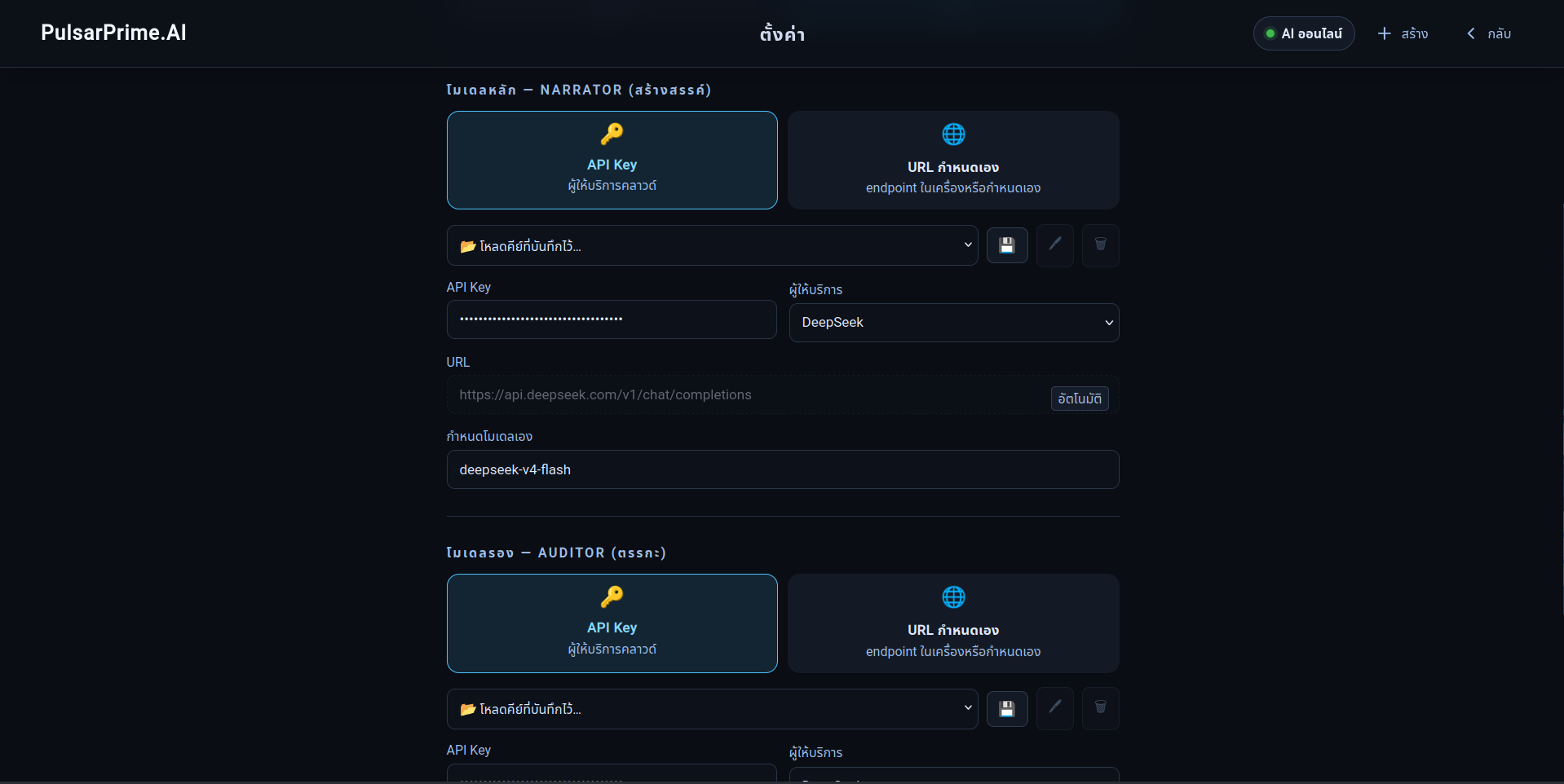Viewport: 1564px width, 784px height.
Task: Click the สร้าง (create) button
Action: pyautogui.click(x=1403, y=33)
